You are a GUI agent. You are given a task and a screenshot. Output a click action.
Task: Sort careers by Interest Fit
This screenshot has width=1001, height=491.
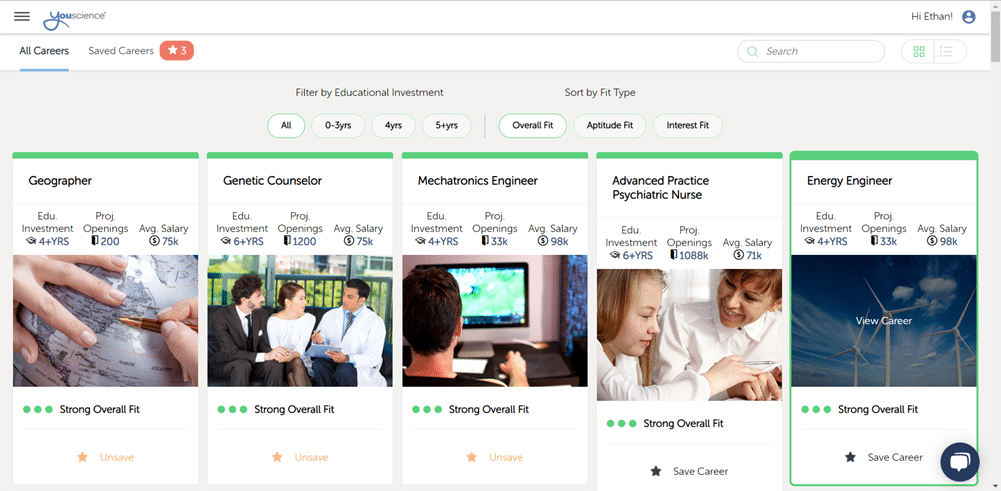[688, 126]
